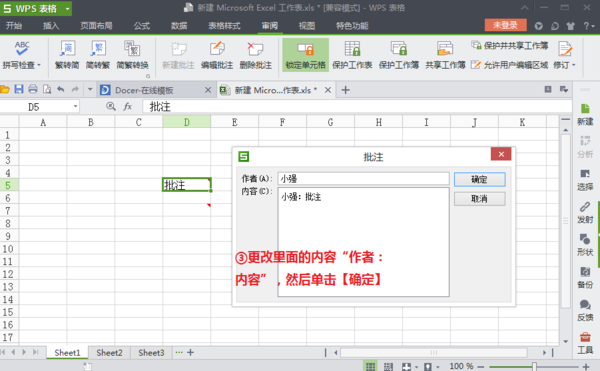The image size is (600, 371).
Task: Open the 特色功能 ribbon tab
Action: (352, 26)
